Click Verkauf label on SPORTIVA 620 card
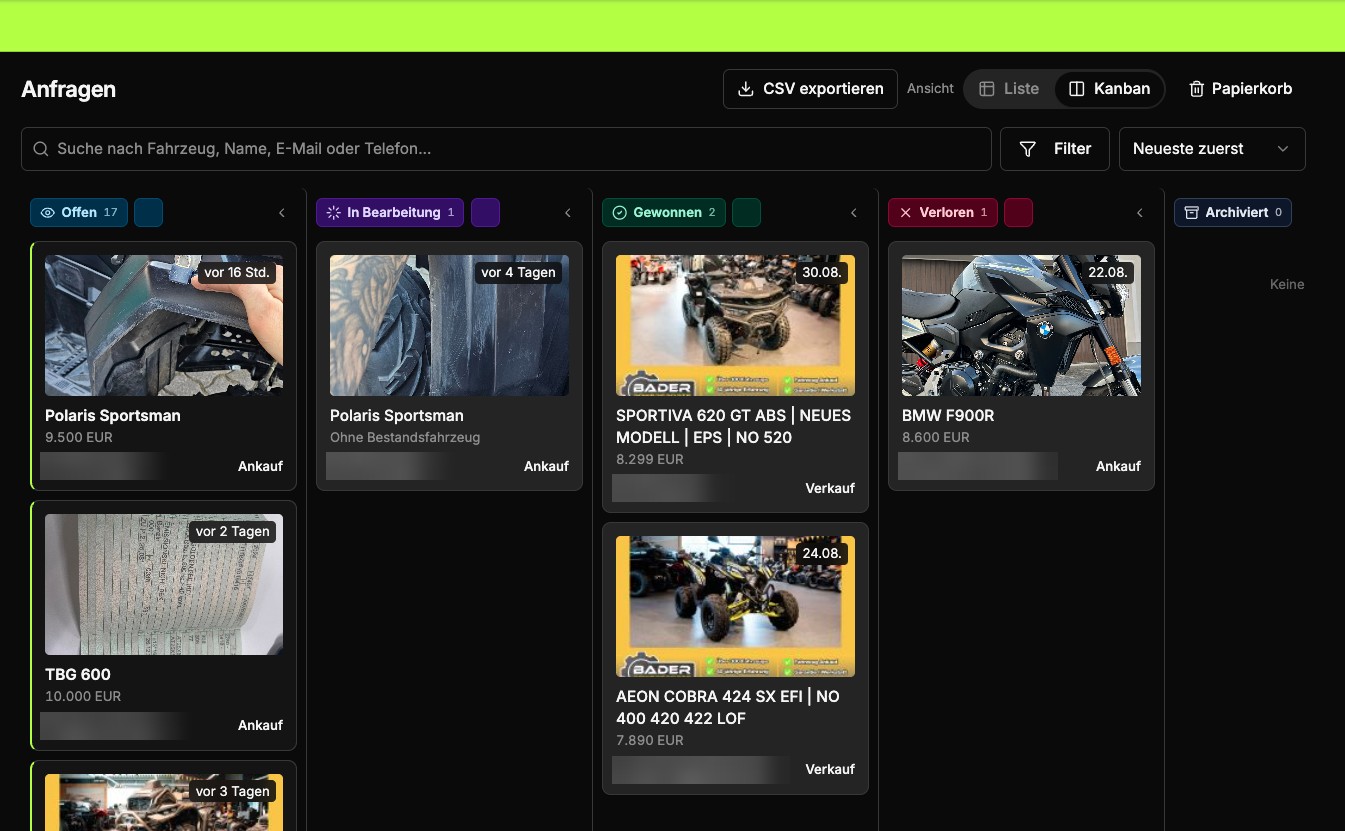The image size is (1345, 831). (x=830, y=489)
